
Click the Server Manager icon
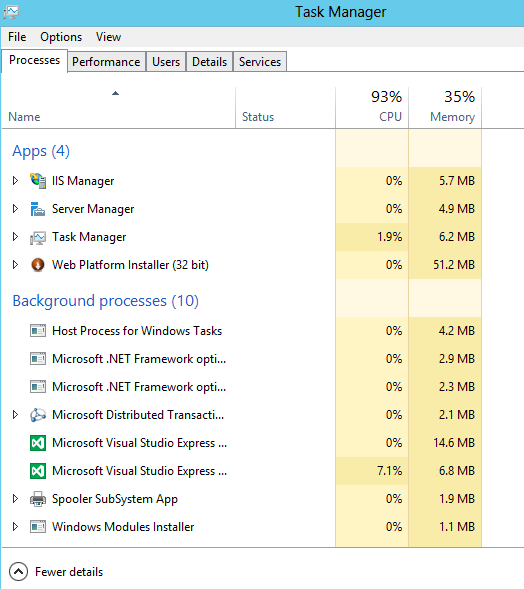(x=38, y=209)
